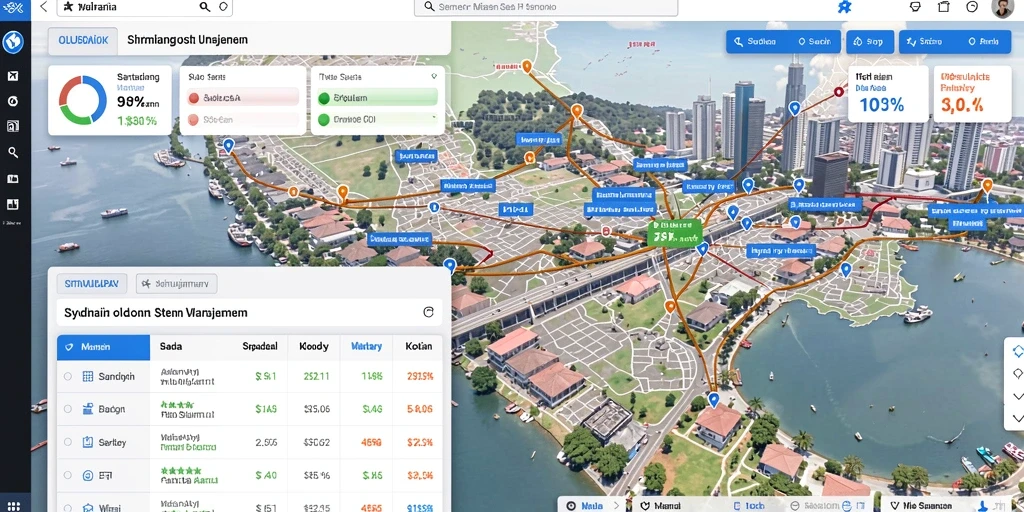Image resolution: width=1024 pixels, height=512 pixels.
Task: Toggle the checkmark in Mamen column header
Action: pos(68,347)
